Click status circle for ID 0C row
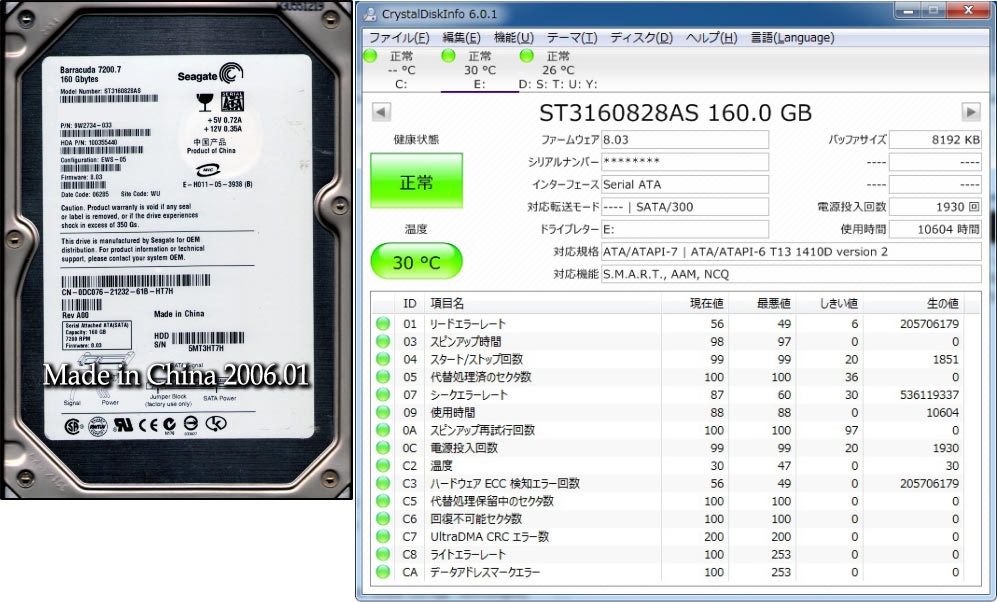 [383, 448]
